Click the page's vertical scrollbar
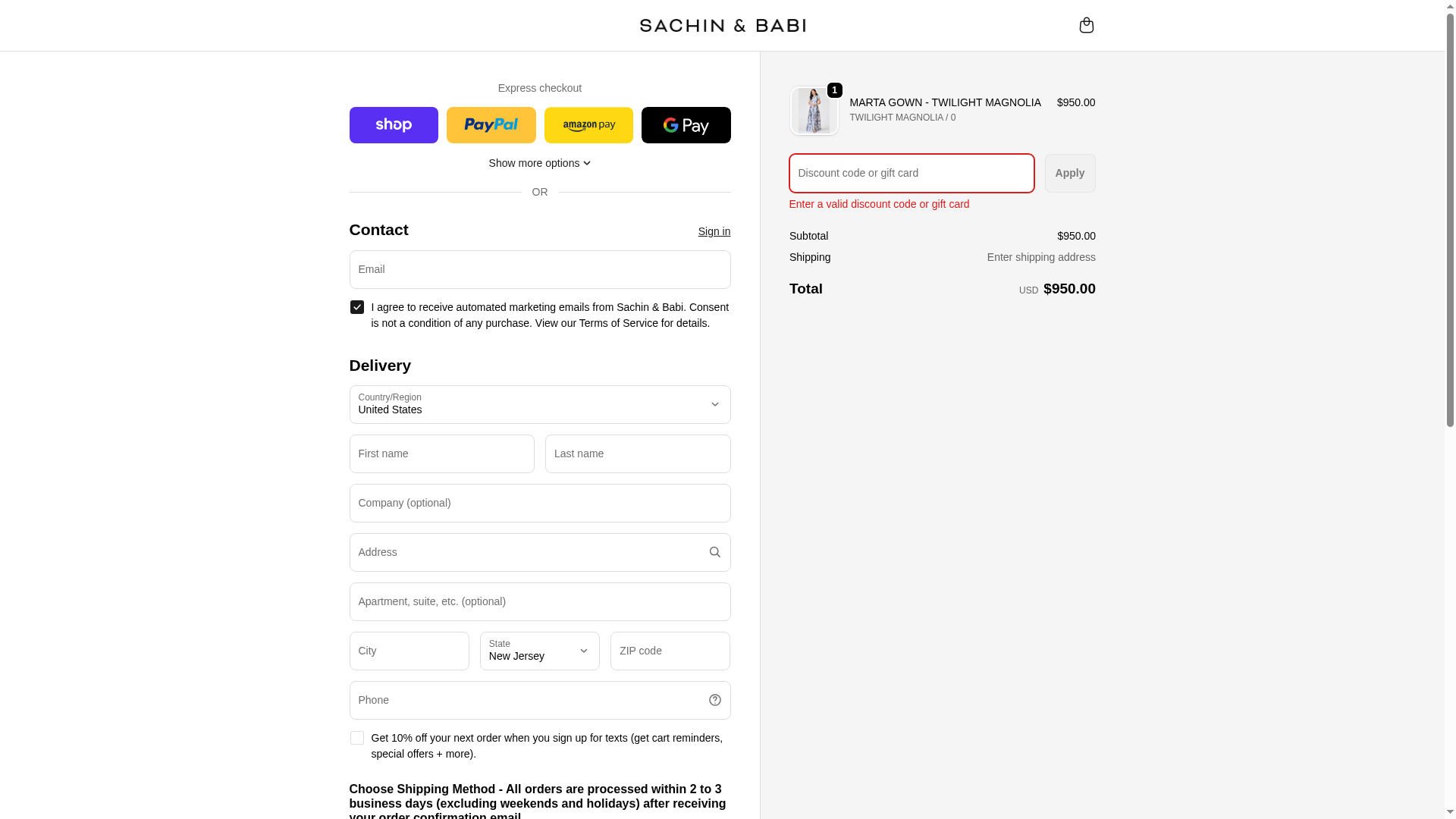 coord(1450,227)
